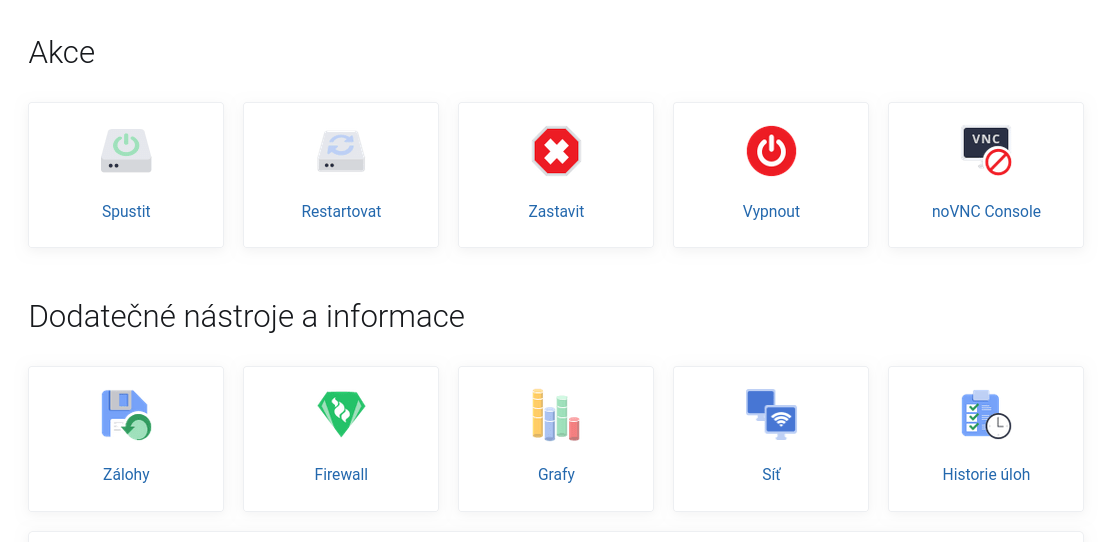Click the Vypnout text link

[x=771, y=211]
